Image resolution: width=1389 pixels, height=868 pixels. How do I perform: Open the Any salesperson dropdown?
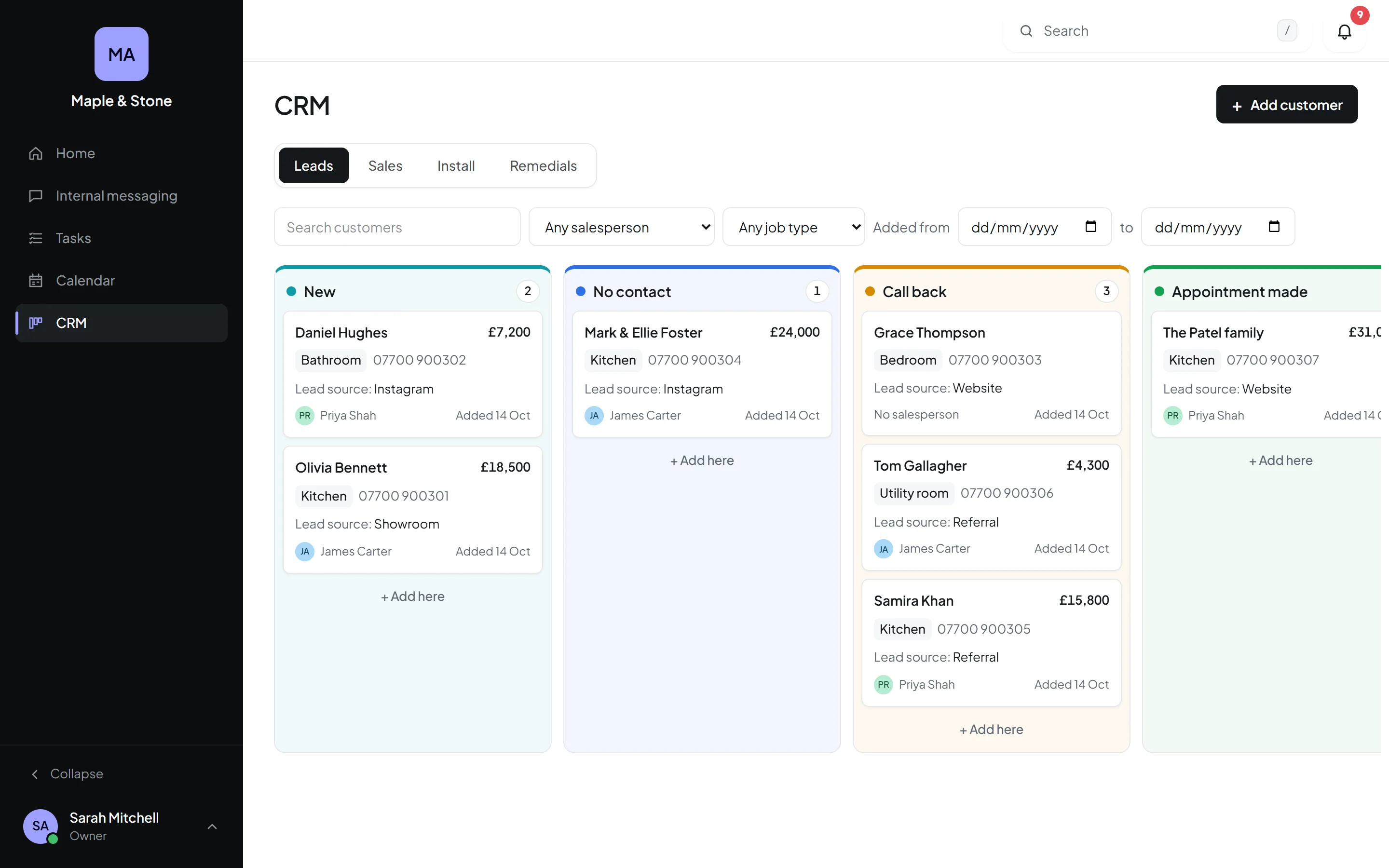tap(622, 227)
